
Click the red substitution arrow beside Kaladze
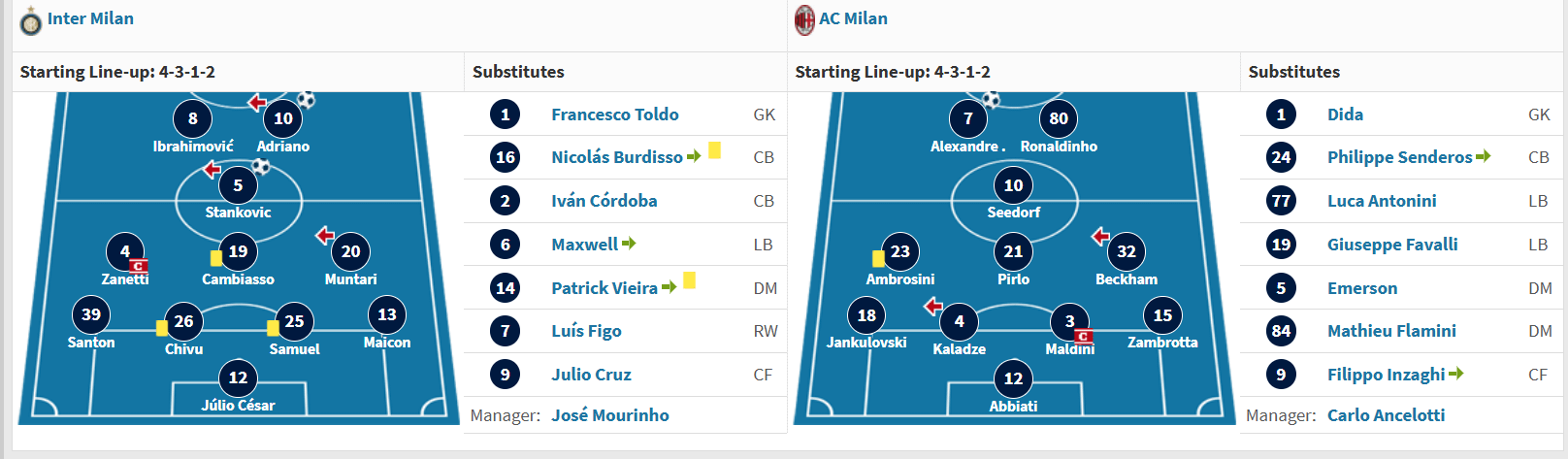coord(933,307)
